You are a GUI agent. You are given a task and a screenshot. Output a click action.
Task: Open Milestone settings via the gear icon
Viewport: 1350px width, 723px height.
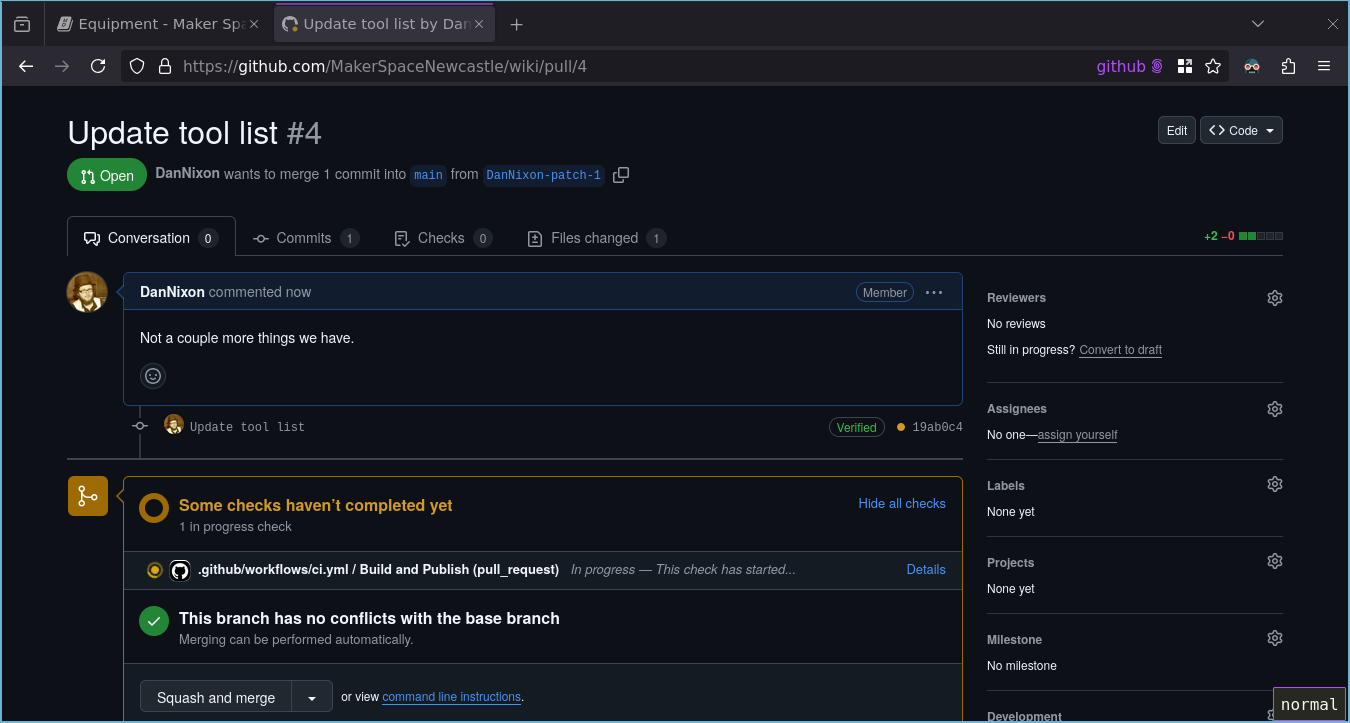(1274, 637)
